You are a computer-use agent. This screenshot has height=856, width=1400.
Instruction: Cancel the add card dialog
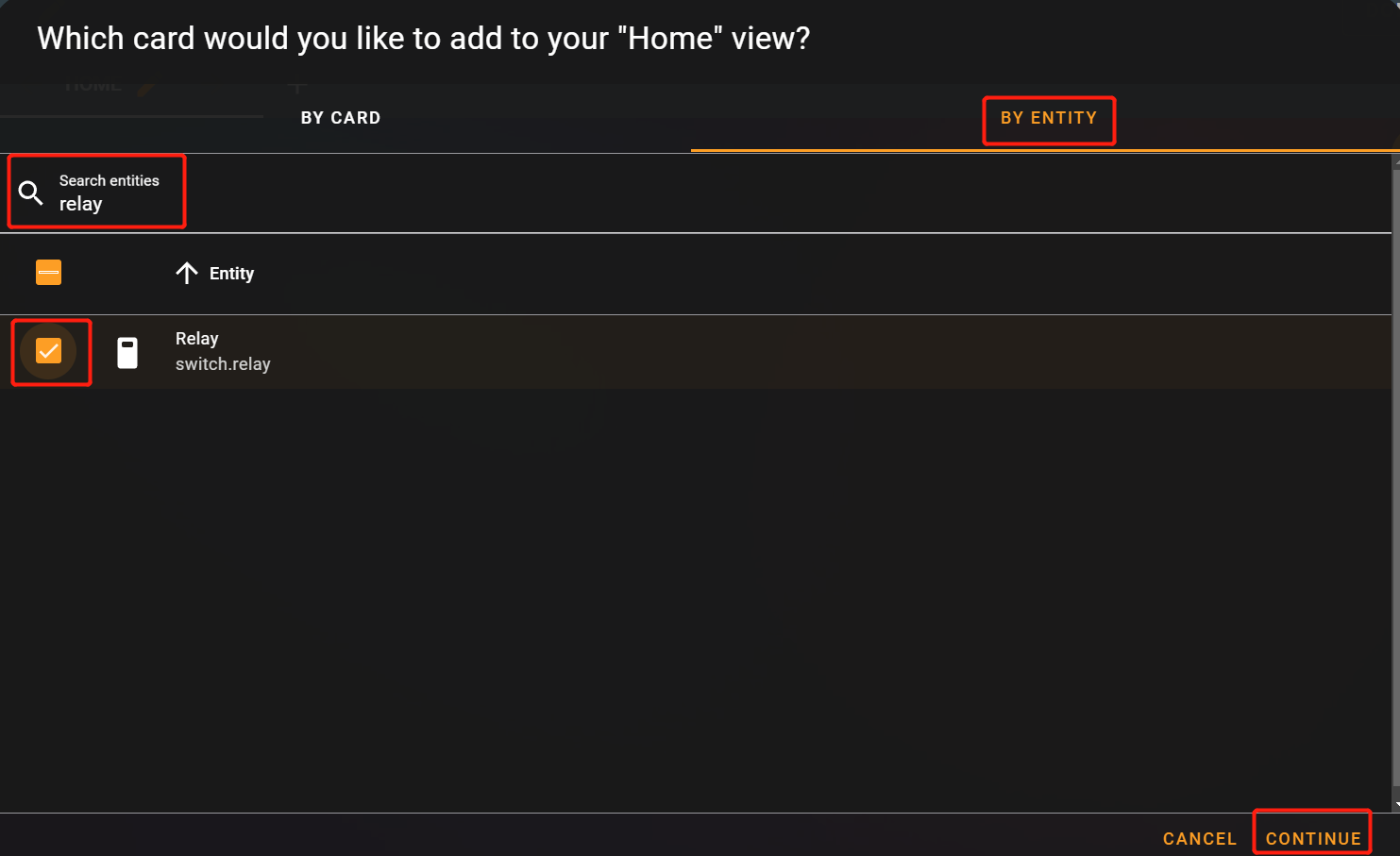click(1200, 838)
